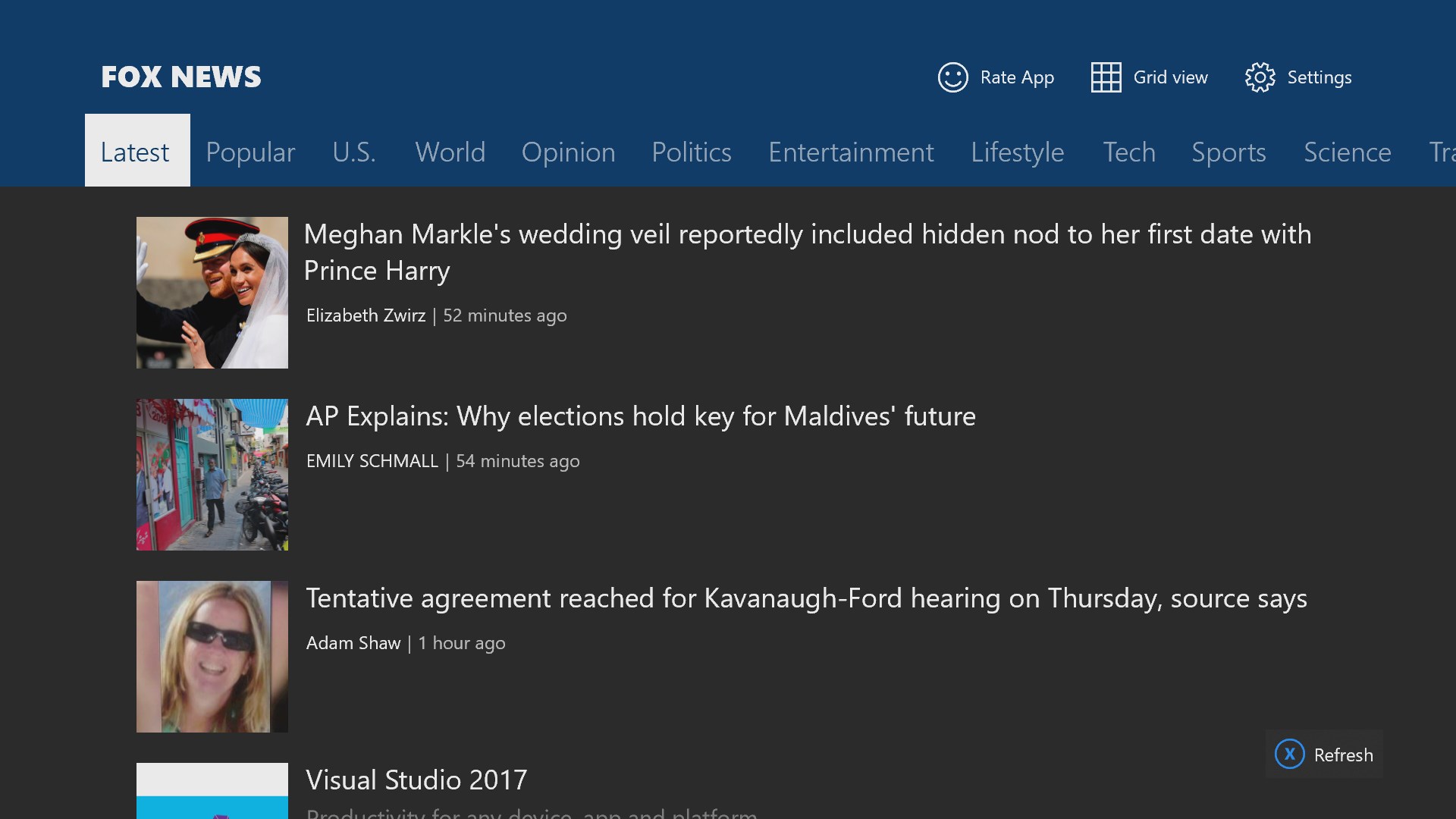1456x819 pixels.
Task: Click the Maldives street photo thumbnail
Action: pos(212,475)
